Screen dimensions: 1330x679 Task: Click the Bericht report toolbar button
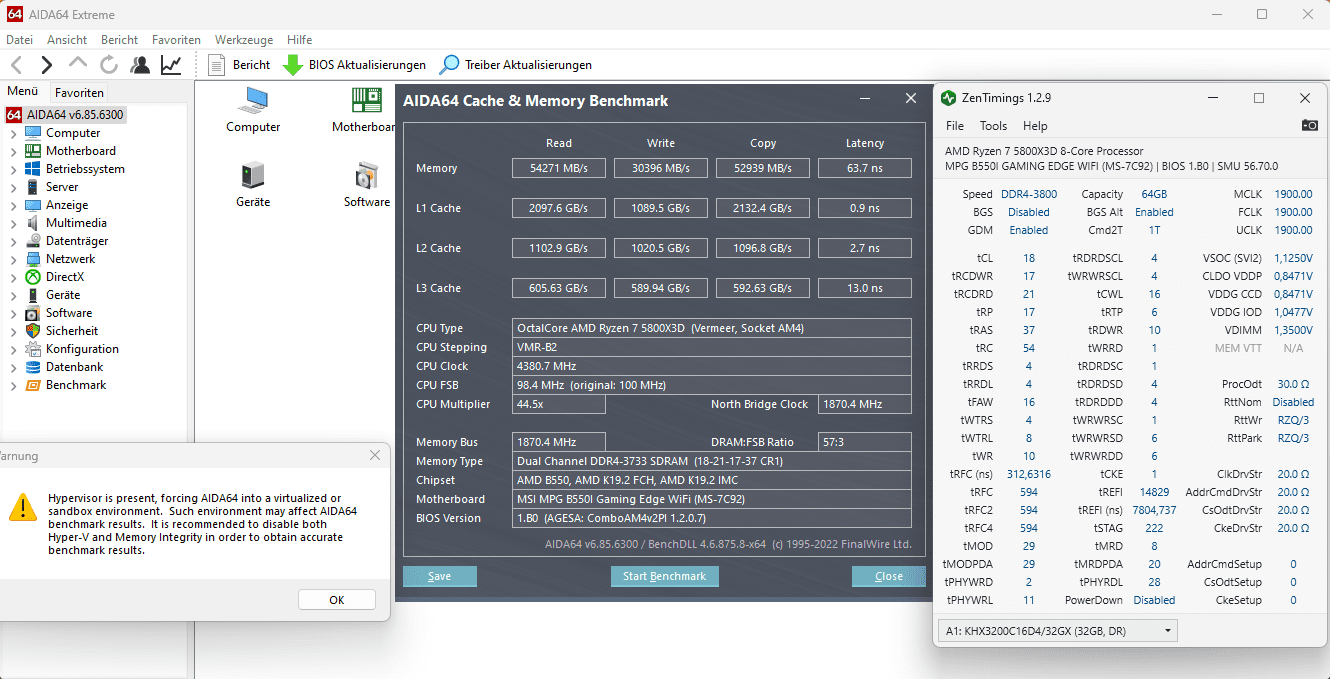point(239,65)
